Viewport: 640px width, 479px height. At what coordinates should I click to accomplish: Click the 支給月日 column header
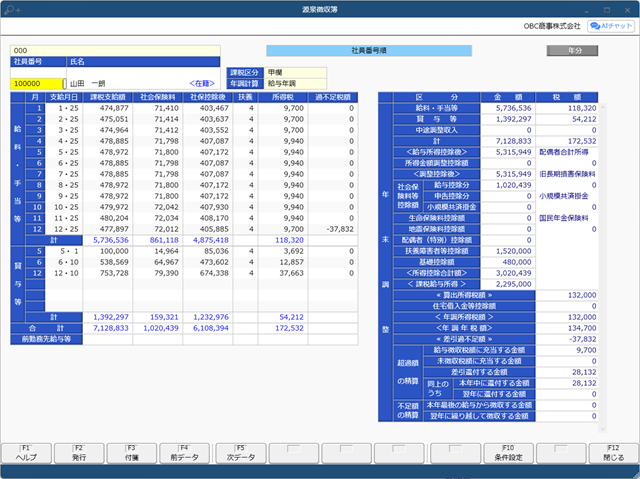click(64, 97)
